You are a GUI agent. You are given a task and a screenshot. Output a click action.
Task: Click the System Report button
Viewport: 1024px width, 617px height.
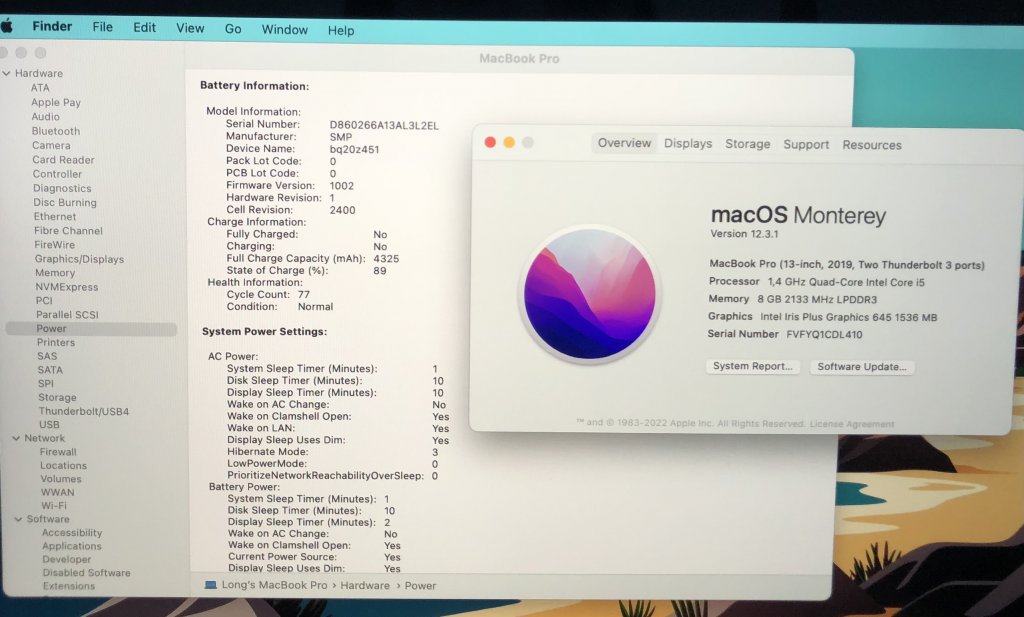click(x=752, y=366)
